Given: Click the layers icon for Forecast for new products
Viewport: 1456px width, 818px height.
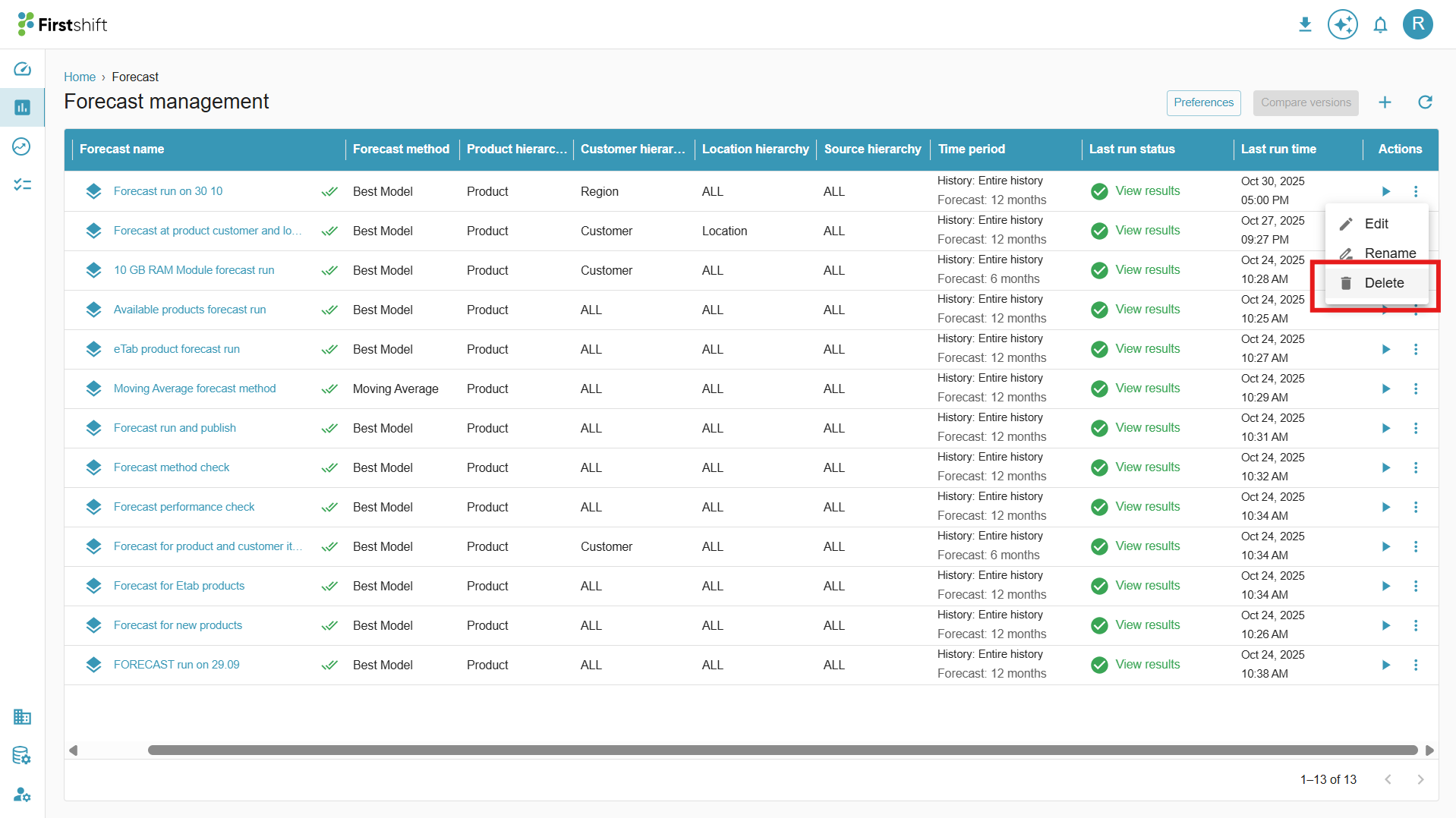Looking at the screenshot, I should pos(93,625).
